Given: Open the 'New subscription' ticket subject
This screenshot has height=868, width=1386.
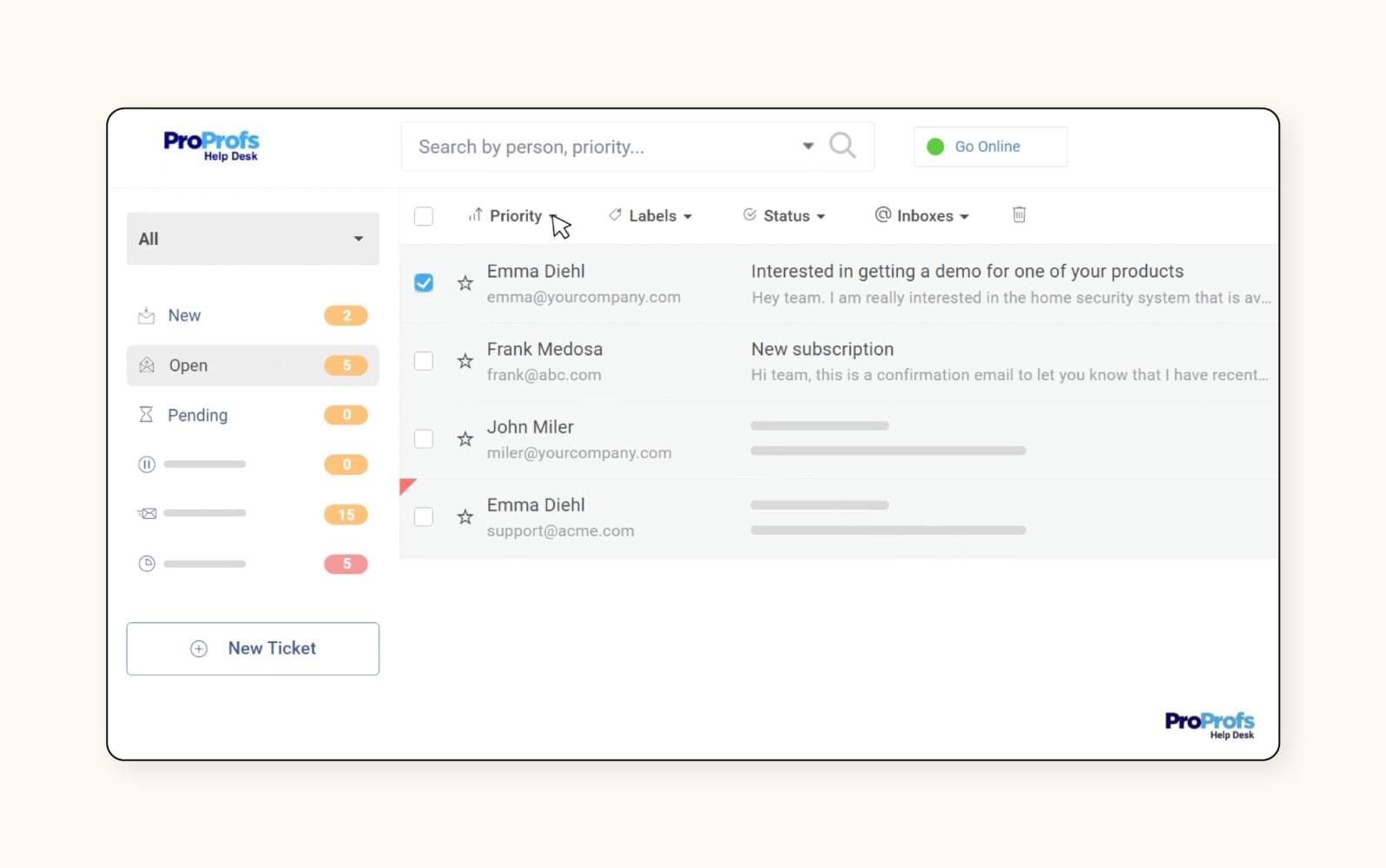Looking at the screenshot, I should (822, 349).
